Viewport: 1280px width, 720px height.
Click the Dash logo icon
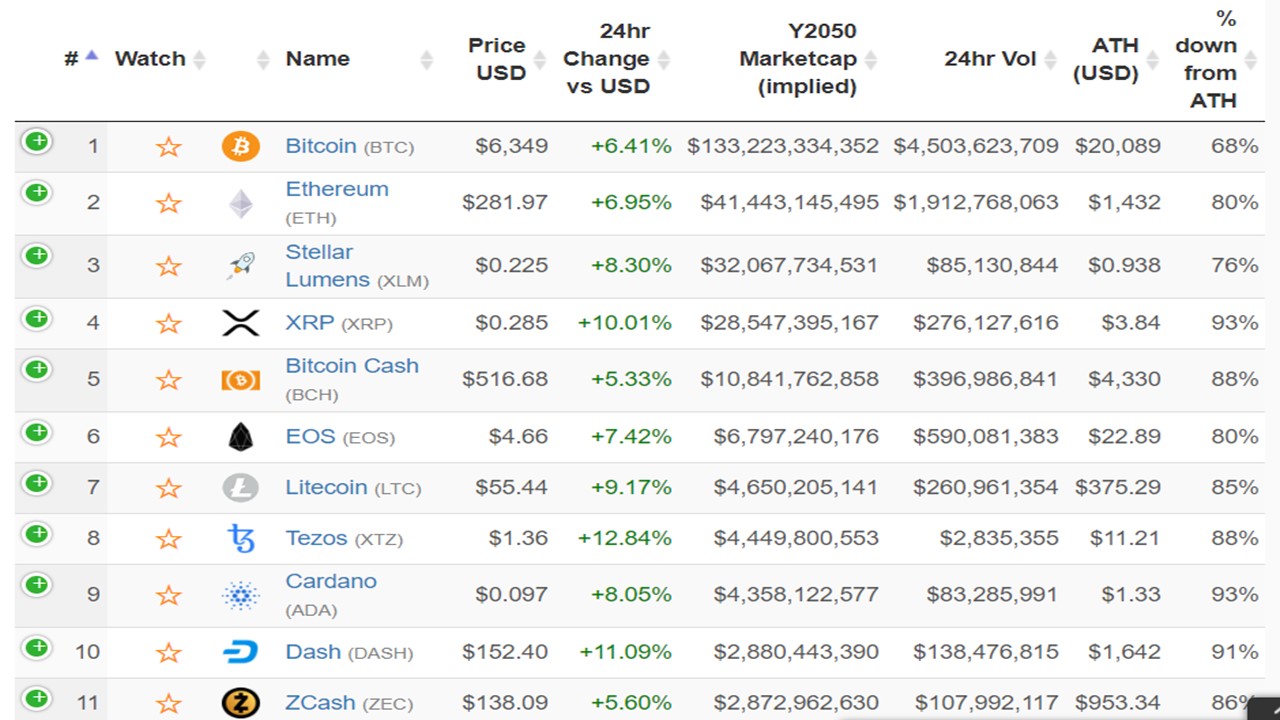pyautogui.click(x=240, y=653)
